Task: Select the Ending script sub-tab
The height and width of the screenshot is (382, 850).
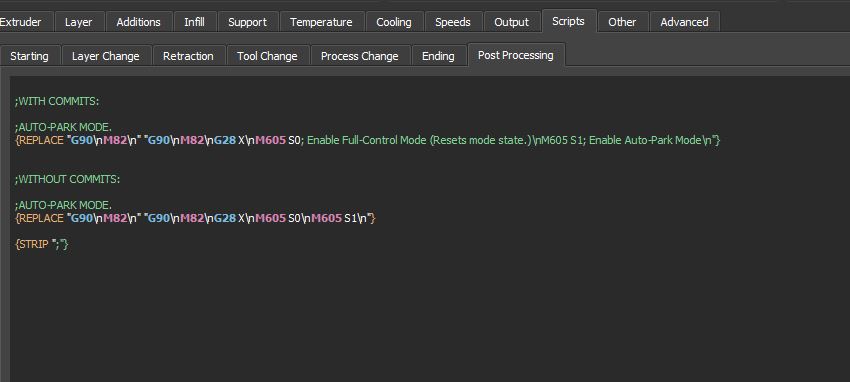Action: click(x=438, y=56)
